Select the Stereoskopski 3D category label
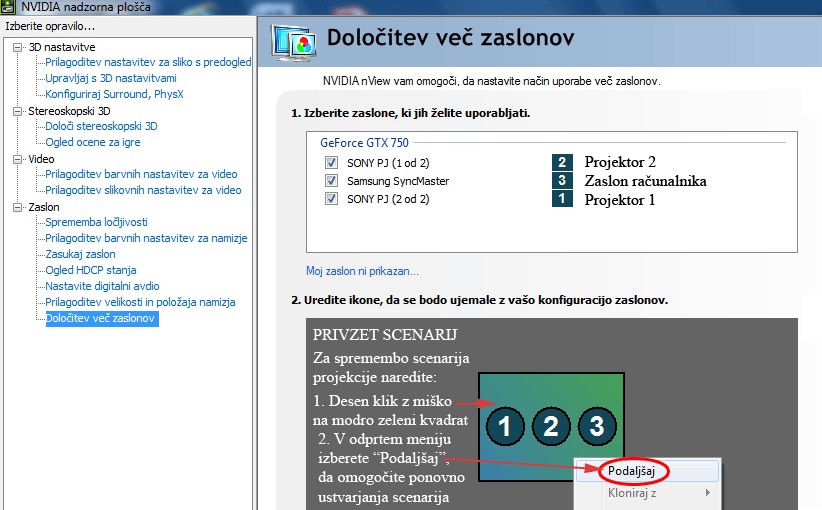The image size is (822, 510). (x=69, y=111)
